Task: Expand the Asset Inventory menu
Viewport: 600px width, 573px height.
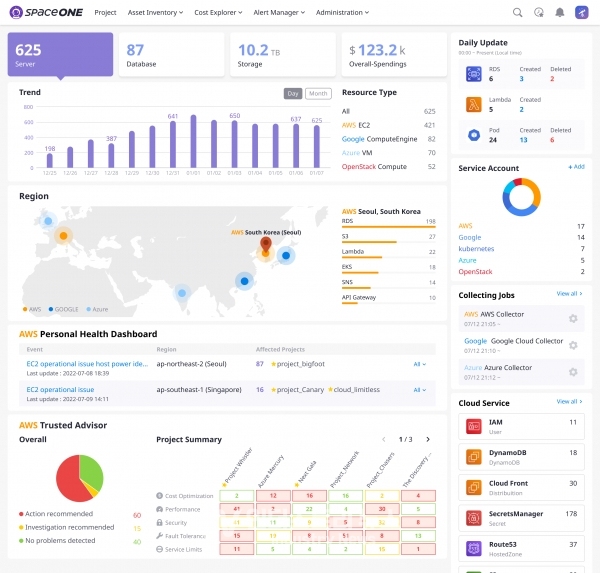Action: coord(155,13)
